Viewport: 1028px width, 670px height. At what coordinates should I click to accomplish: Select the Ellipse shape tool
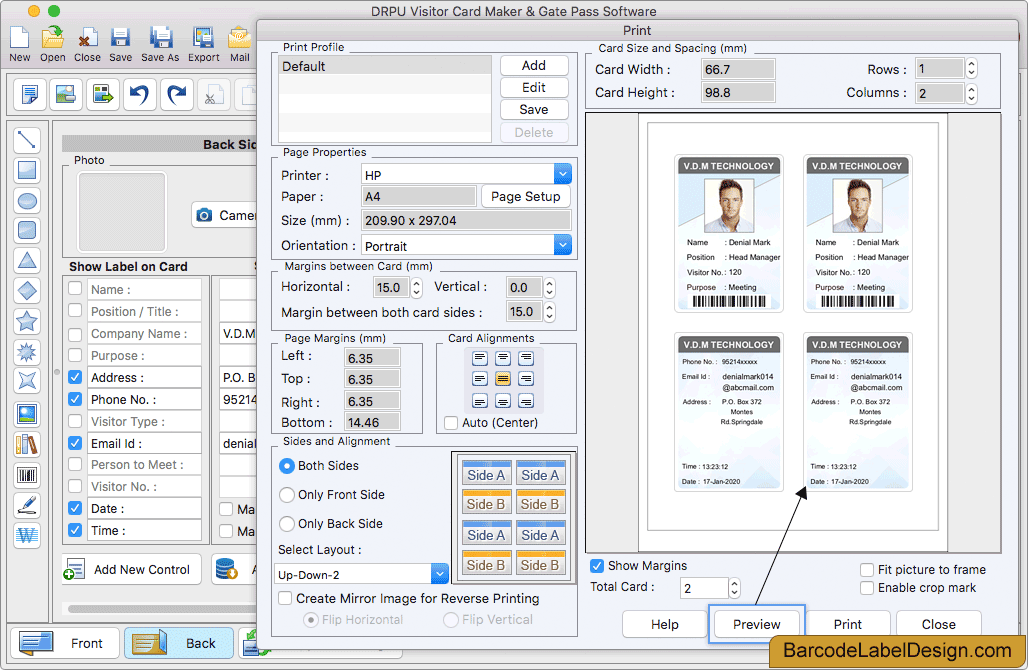pos(27,201)
